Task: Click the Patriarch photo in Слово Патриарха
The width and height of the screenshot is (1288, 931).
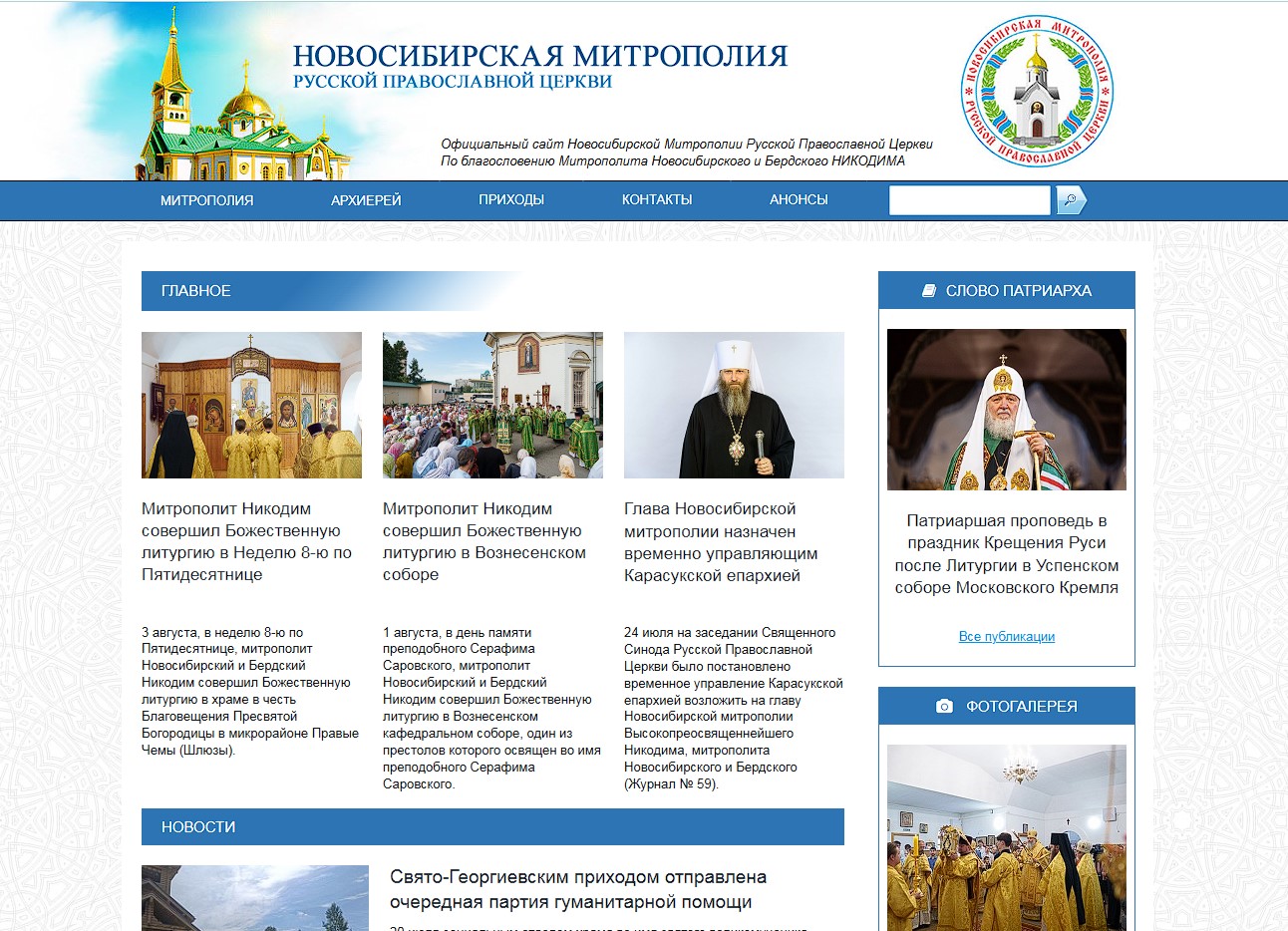Action: (x=1007, y=410)
